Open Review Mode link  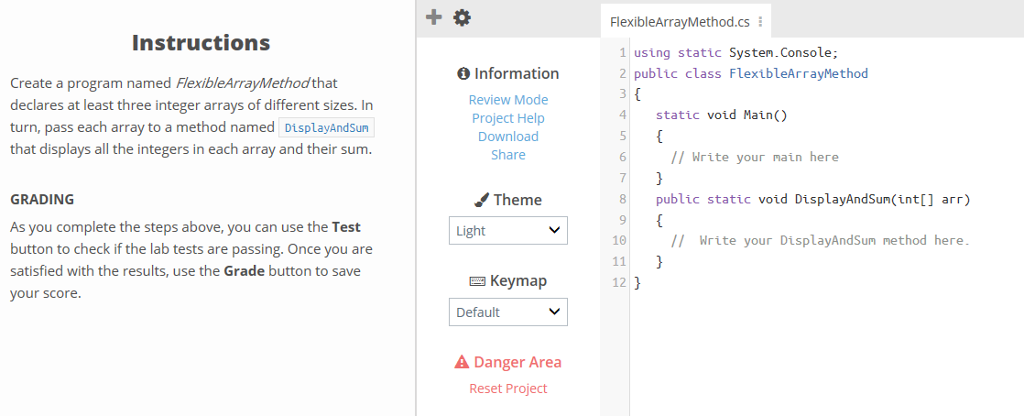508,100
